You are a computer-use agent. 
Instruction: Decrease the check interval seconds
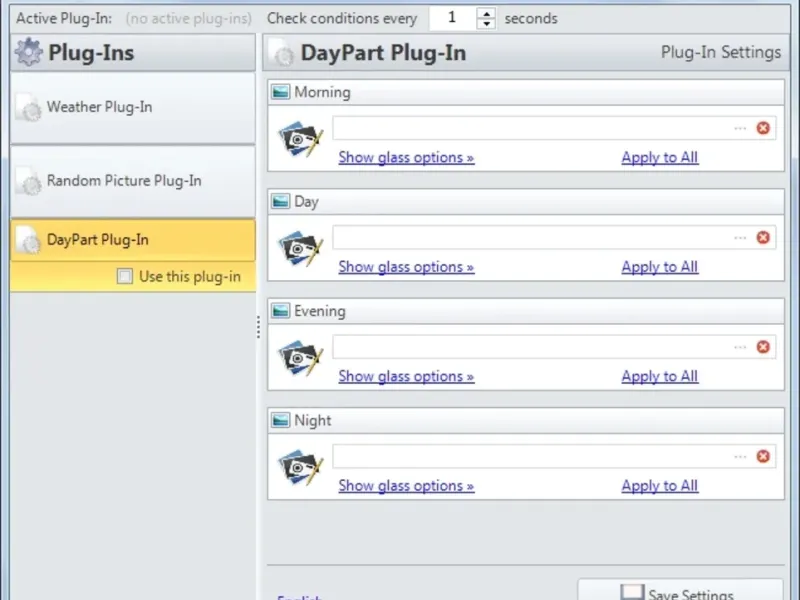[486, 23]
